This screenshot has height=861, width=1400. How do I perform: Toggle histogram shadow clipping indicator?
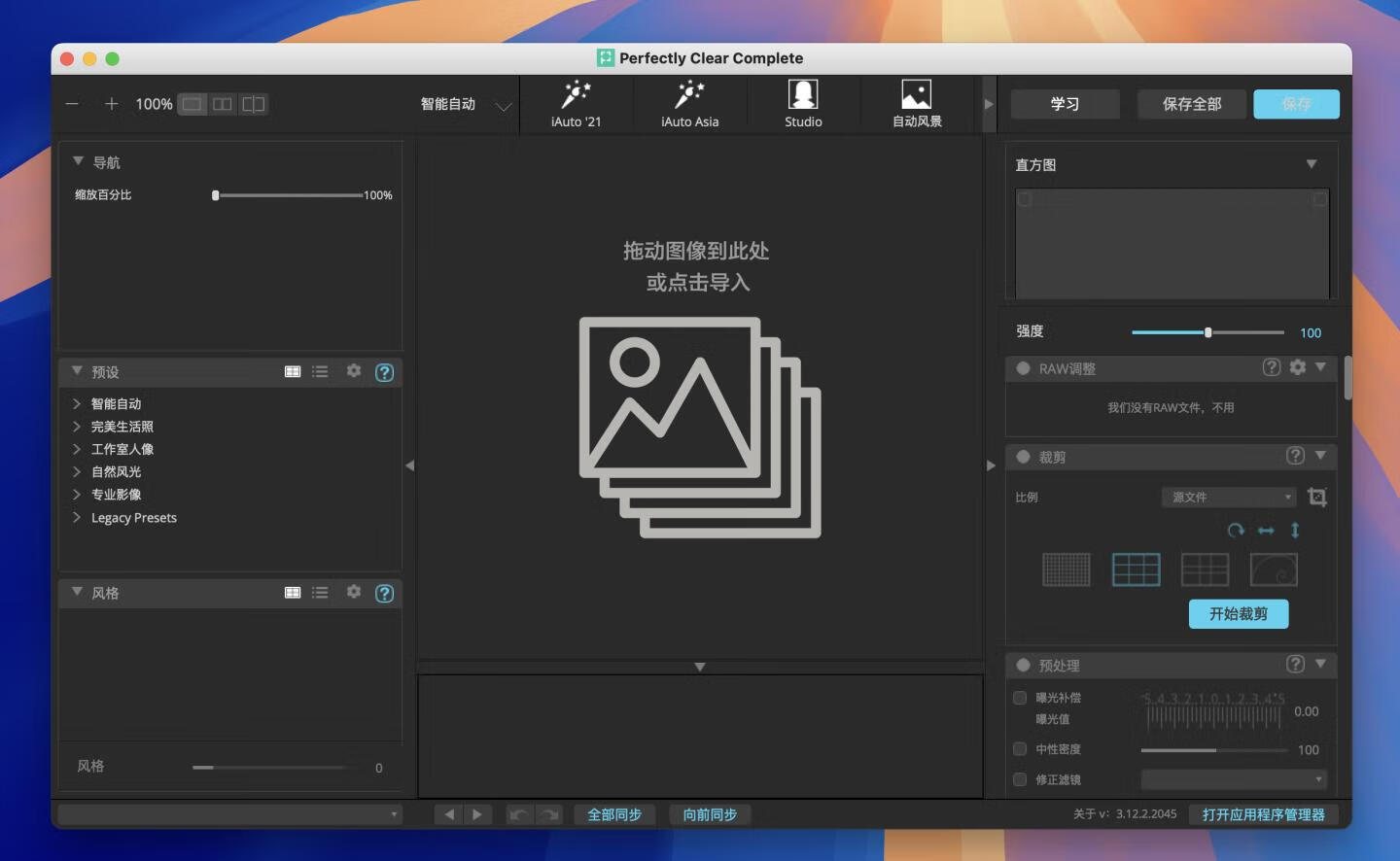tap(1025, 199)
